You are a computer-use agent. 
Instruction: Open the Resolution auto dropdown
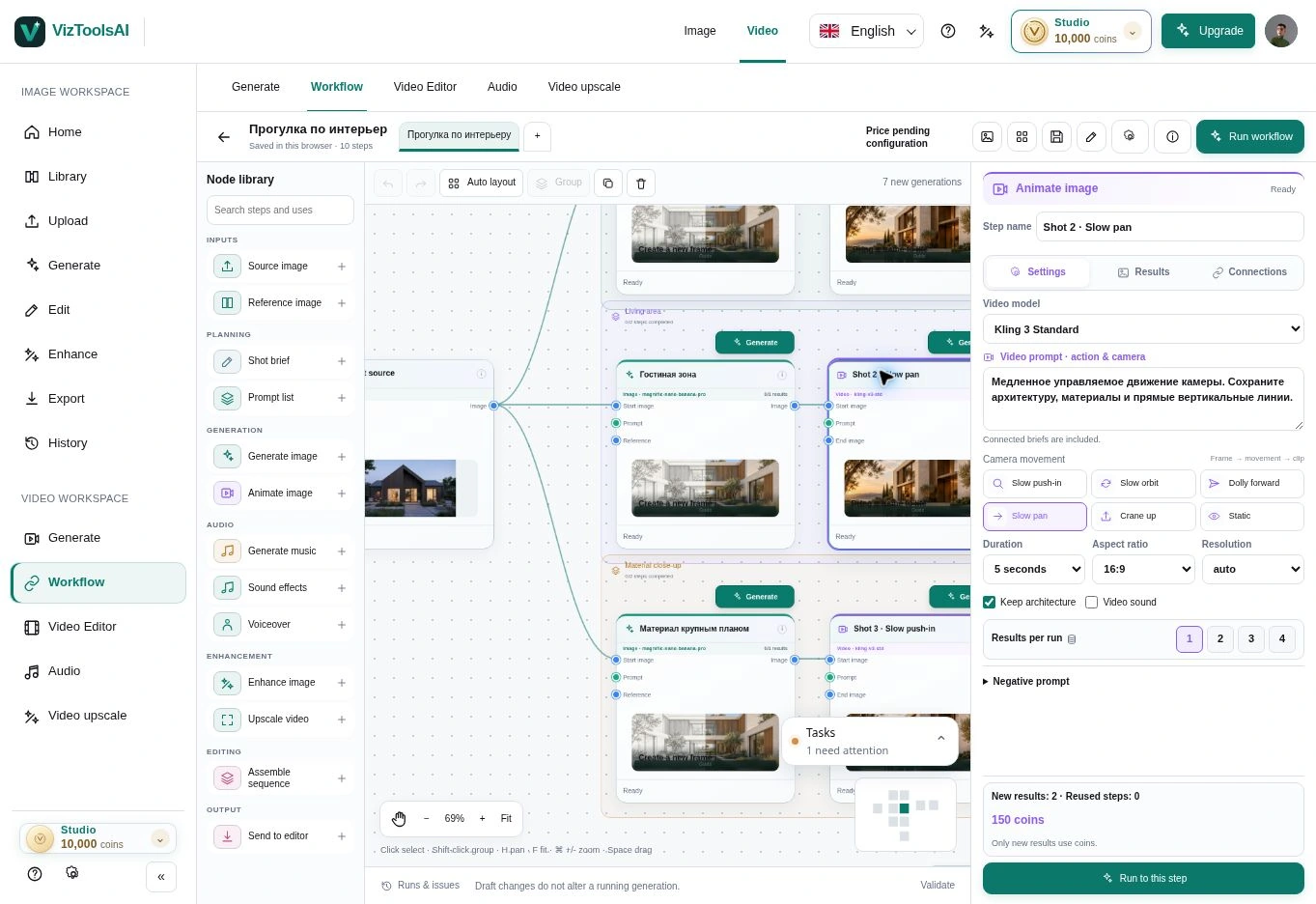1252,570
